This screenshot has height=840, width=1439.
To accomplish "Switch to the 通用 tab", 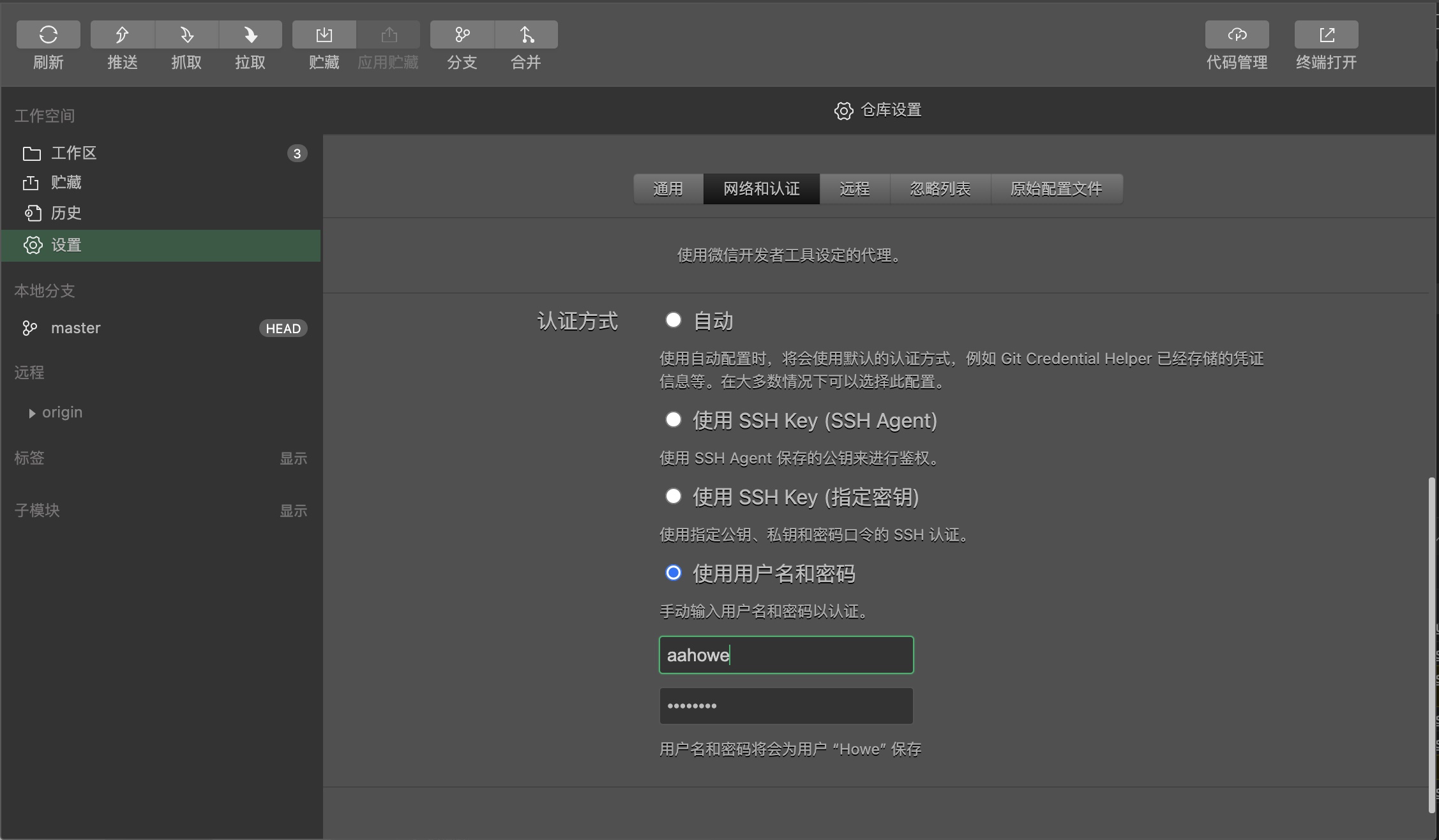I will tap(668, 189).
